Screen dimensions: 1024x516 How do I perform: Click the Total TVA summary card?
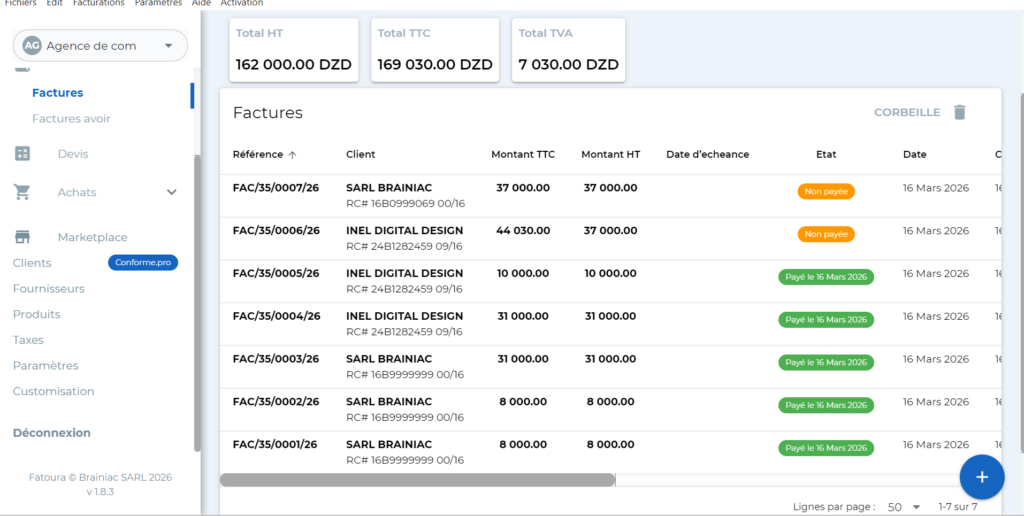click(x=568, y=50)
